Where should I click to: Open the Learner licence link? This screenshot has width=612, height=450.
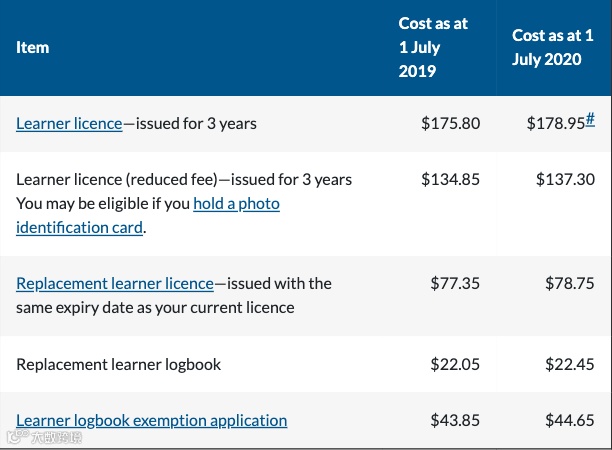pyautogui.click(x=69, y=124)
